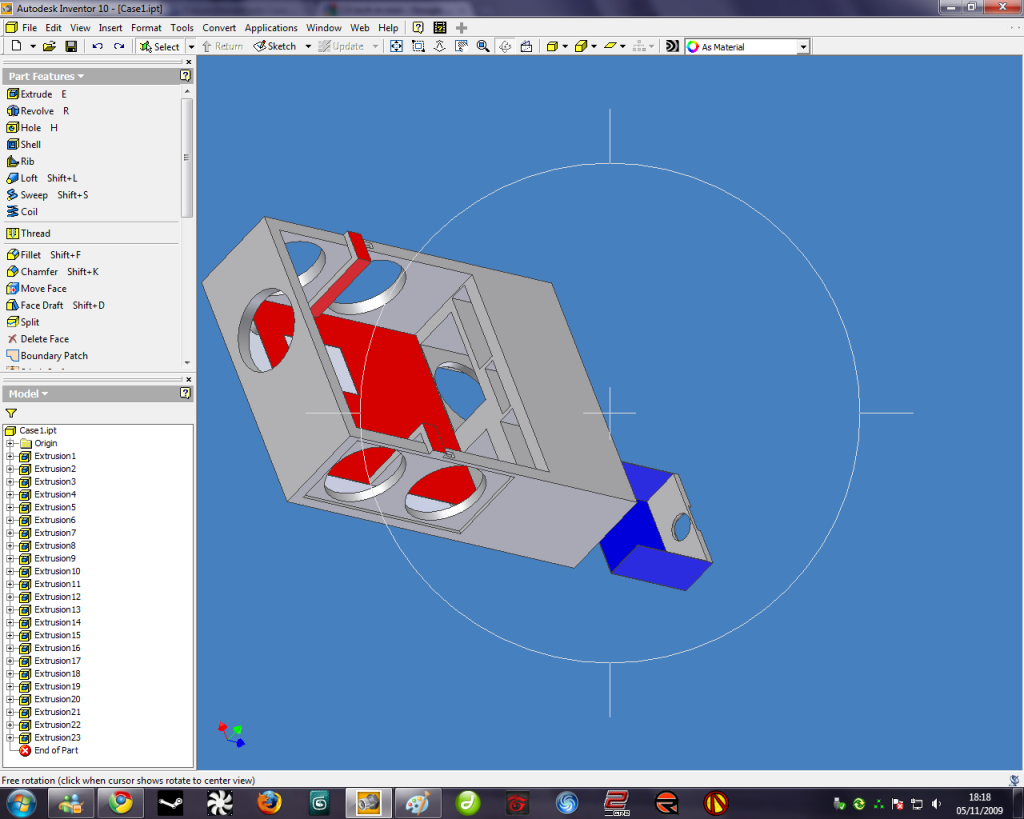
Task: Start a new Sketch
Action: 275,46
